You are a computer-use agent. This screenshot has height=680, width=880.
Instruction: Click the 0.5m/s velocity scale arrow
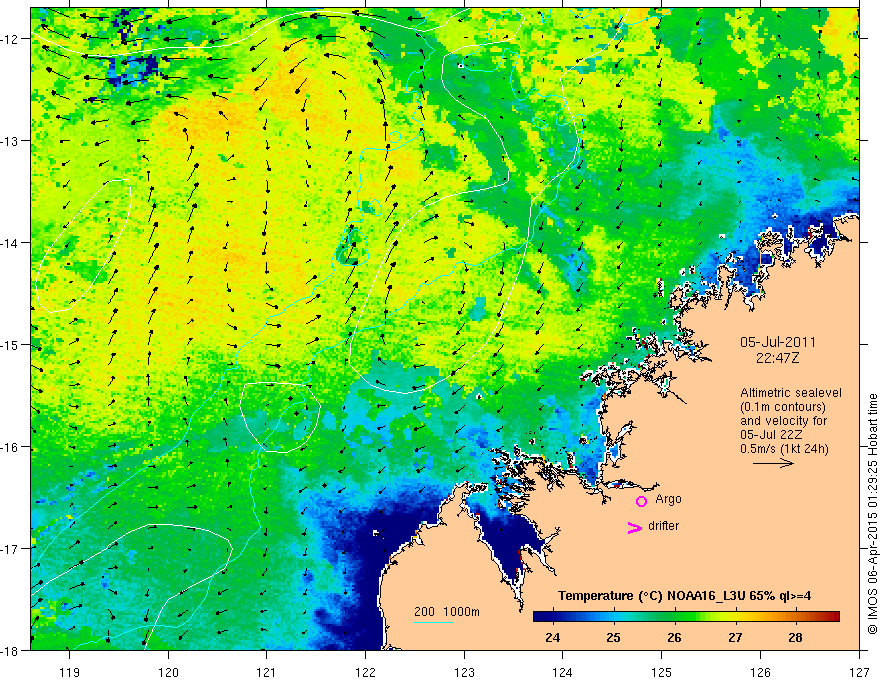click(773, 463)
